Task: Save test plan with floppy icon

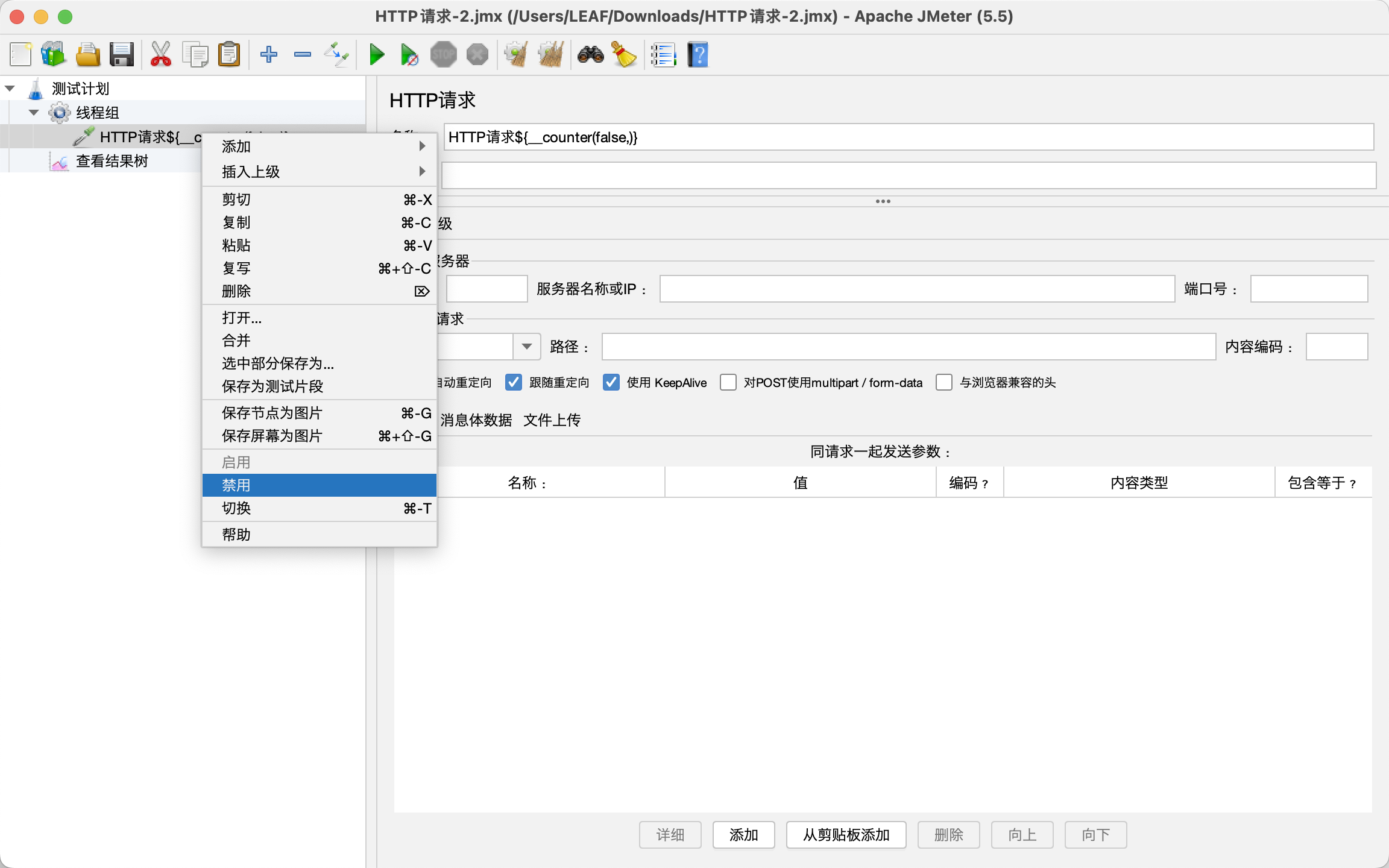Action: 122,55
